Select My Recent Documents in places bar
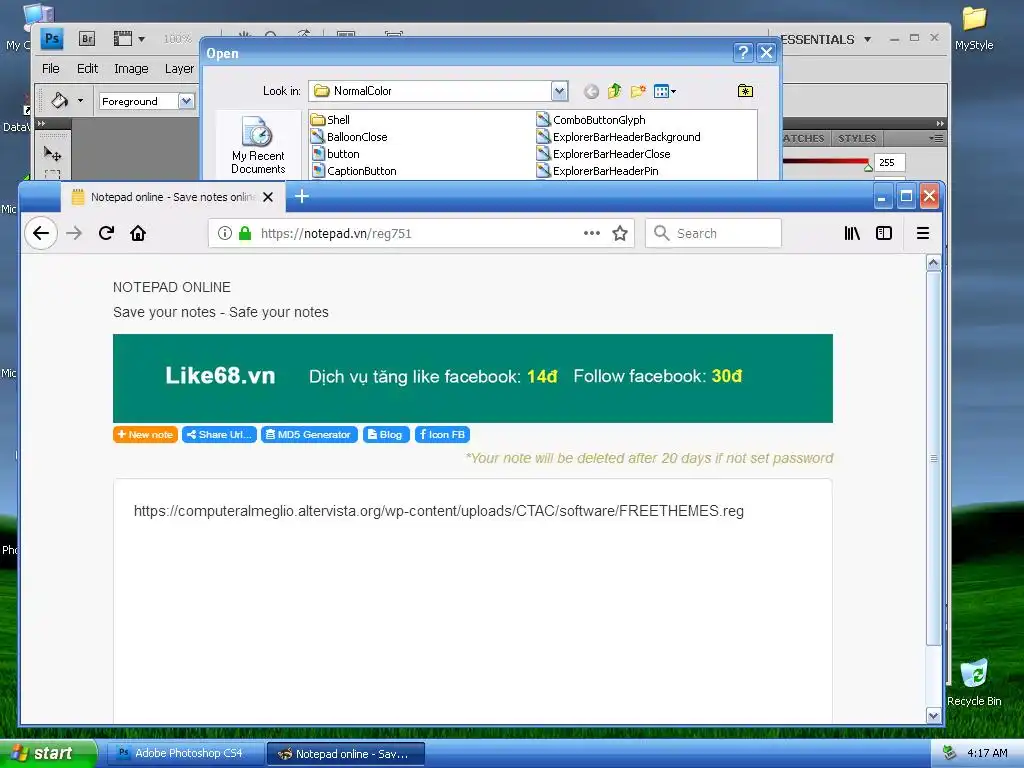The width and height of the screenshot is (1024, 768). click(x=258, y=145)
